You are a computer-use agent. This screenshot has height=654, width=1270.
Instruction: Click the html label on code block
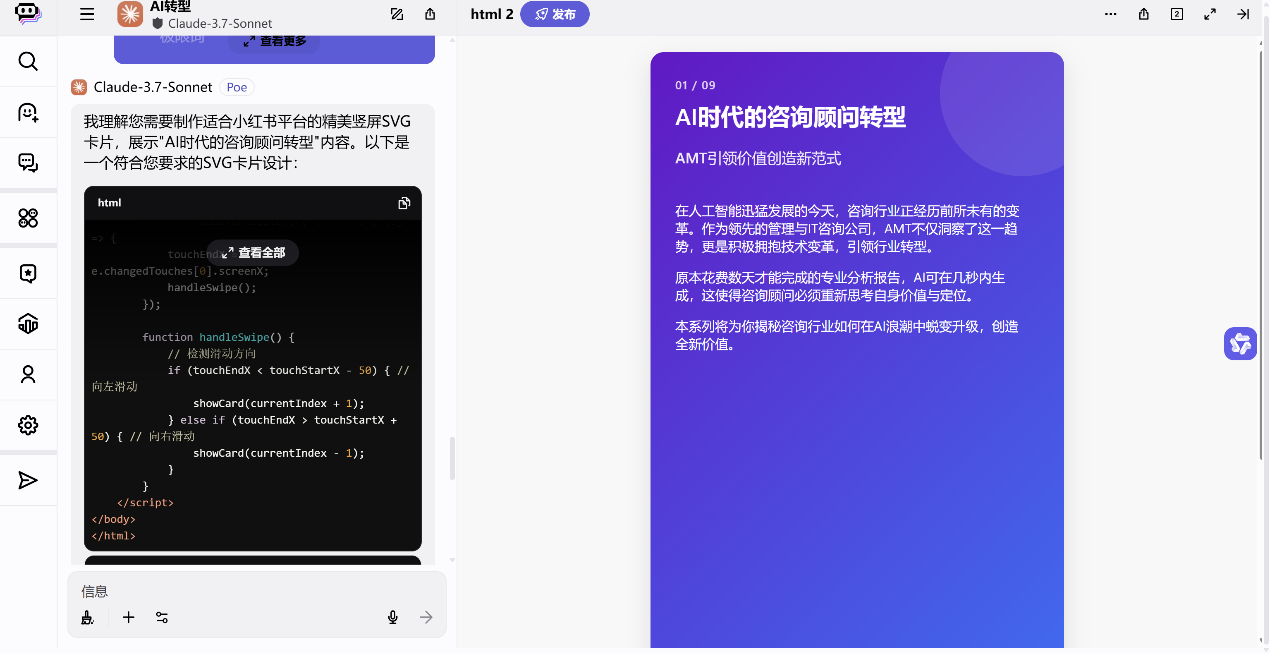pyautogui.click(x=109, y=203)
